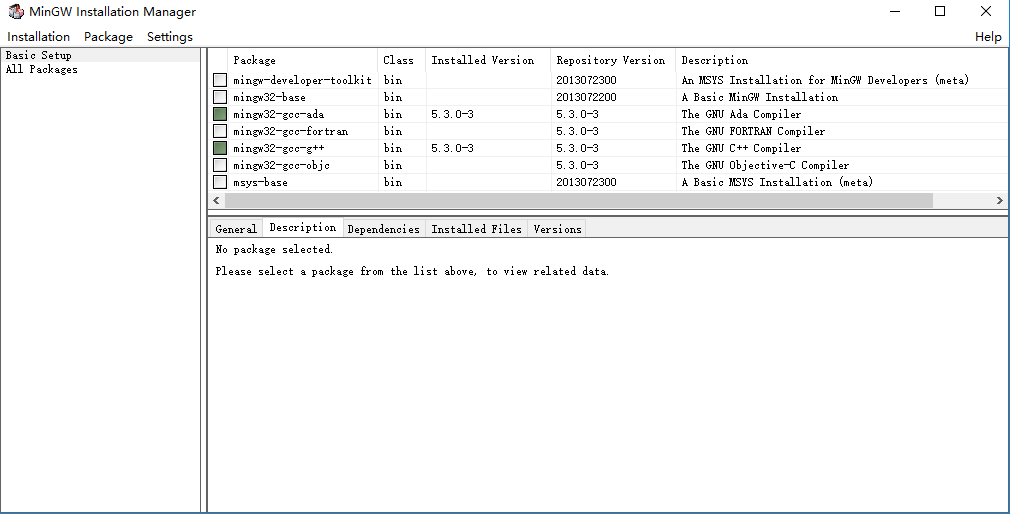Screen dimensions: 1010x514
Task: Click repository version of mingw32-gcc-fortran row
Action: click(578, 131)
